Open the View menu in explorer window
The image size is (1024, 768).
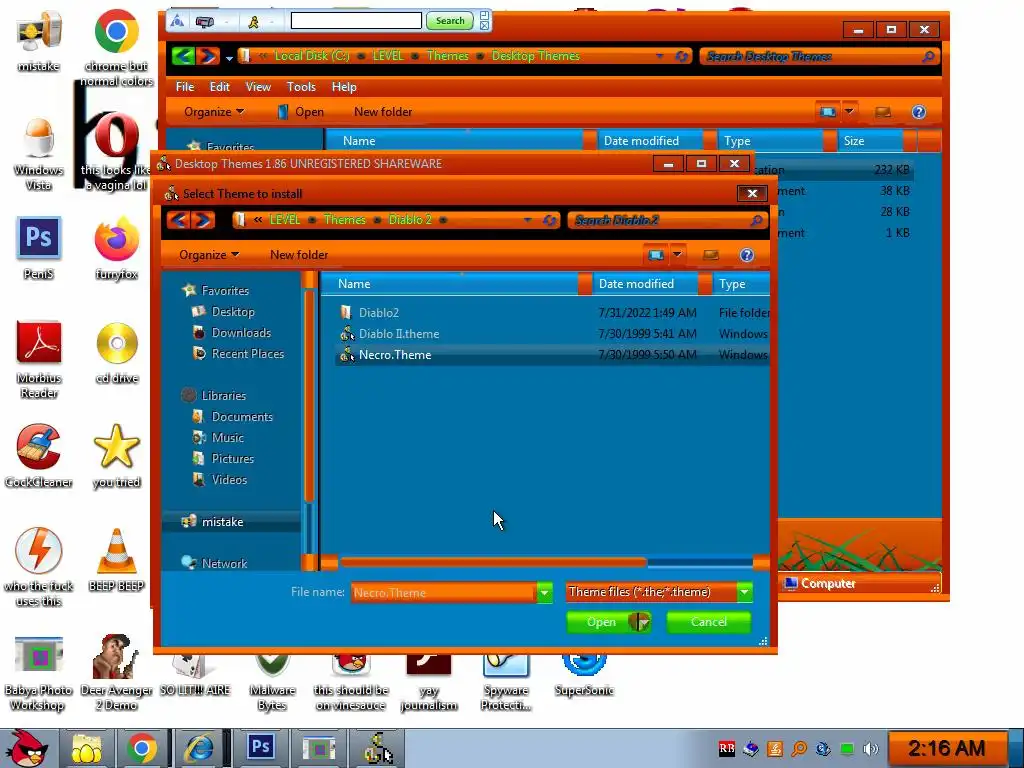(258, 87)
